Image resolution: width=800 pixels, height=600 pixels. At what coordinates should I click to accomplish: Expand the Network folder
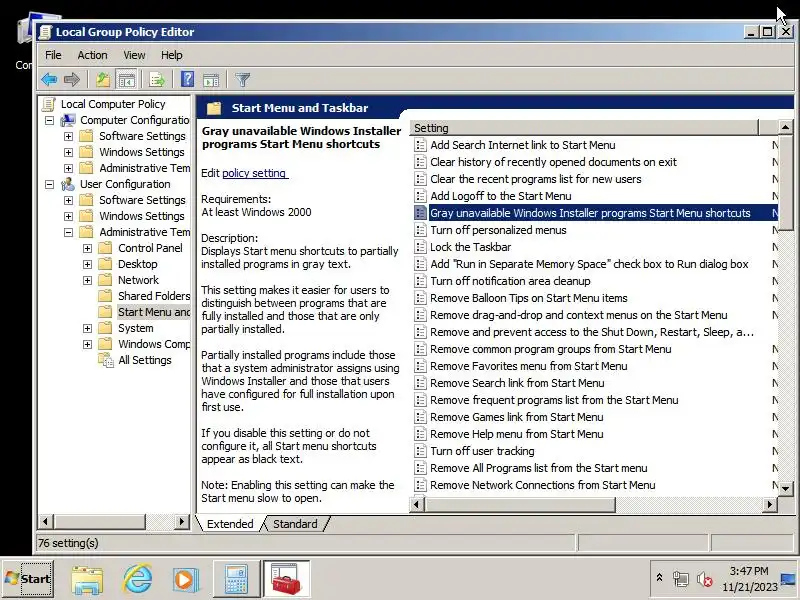coord(87,280)
